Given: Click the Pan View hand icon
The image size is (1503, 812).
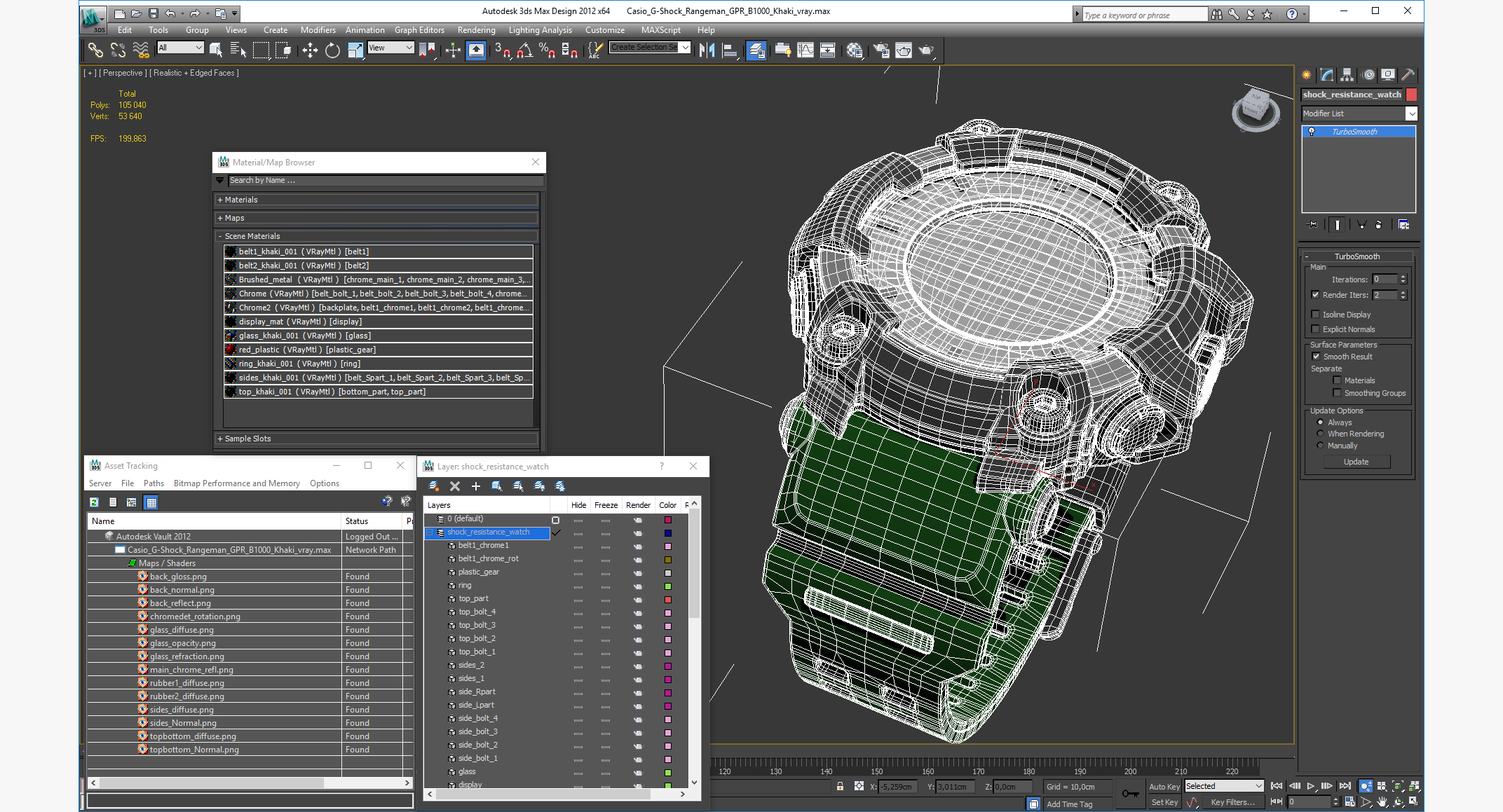Looking at the screenshot, I should [1382, 802].
